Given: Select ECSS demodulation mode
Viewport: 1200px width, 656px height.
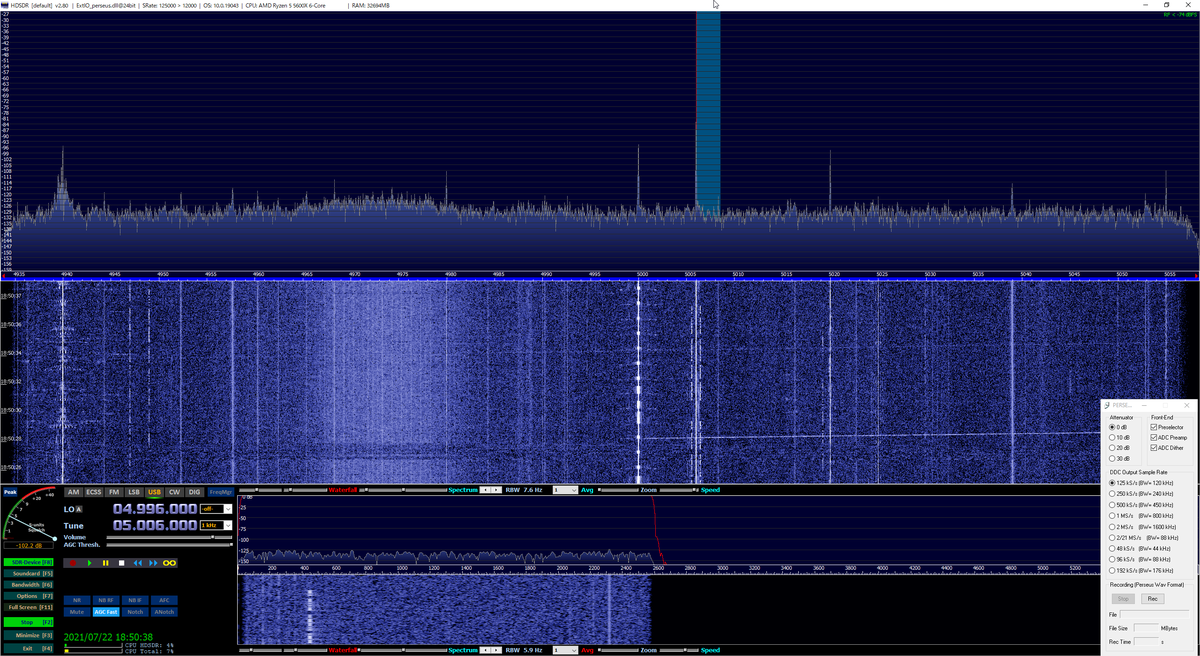Looking at the screenshot, I should click(x=94, y=492).
